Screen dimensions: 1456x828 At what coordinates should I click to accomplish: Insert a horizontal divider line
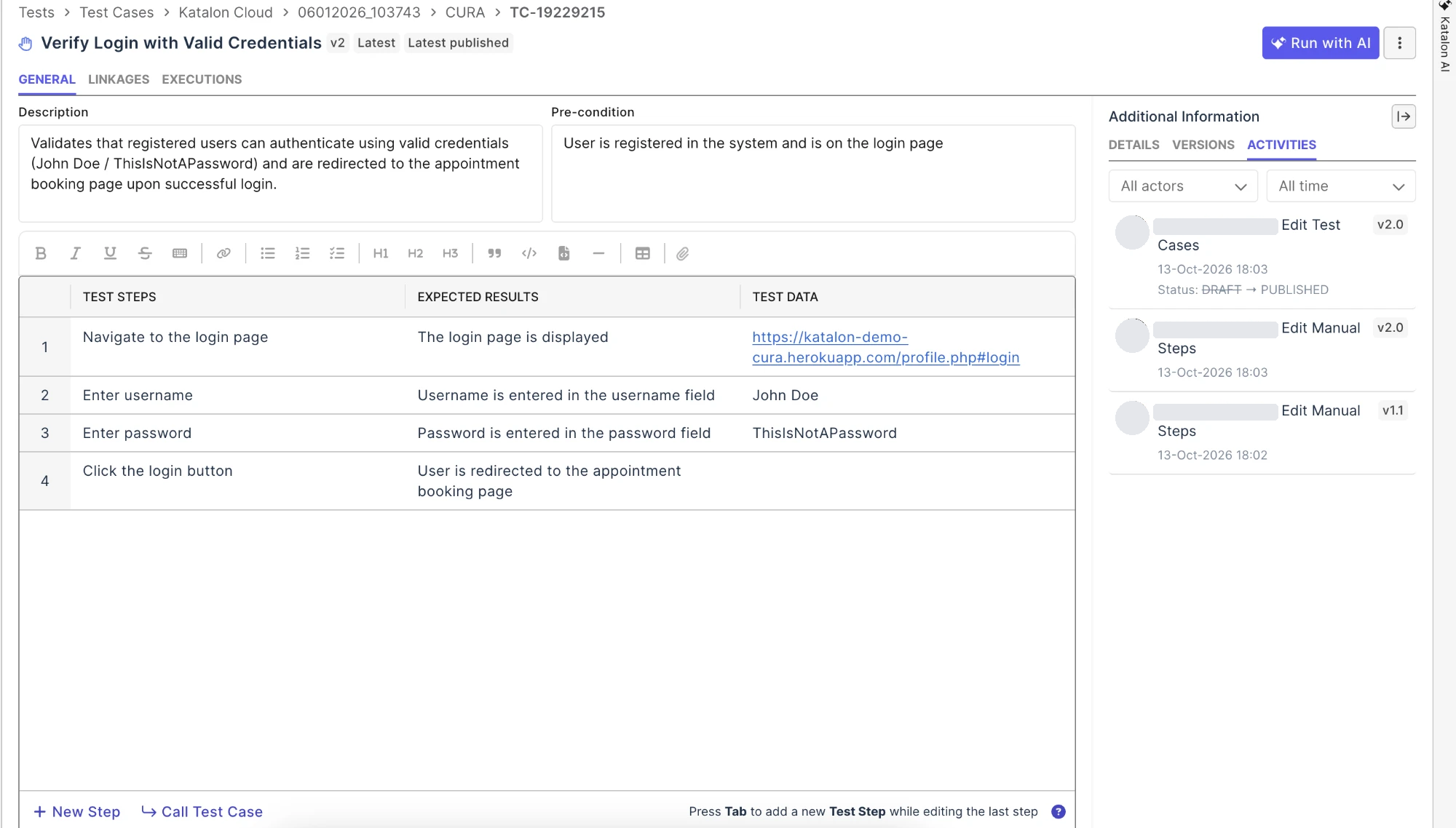click(598, 253)
